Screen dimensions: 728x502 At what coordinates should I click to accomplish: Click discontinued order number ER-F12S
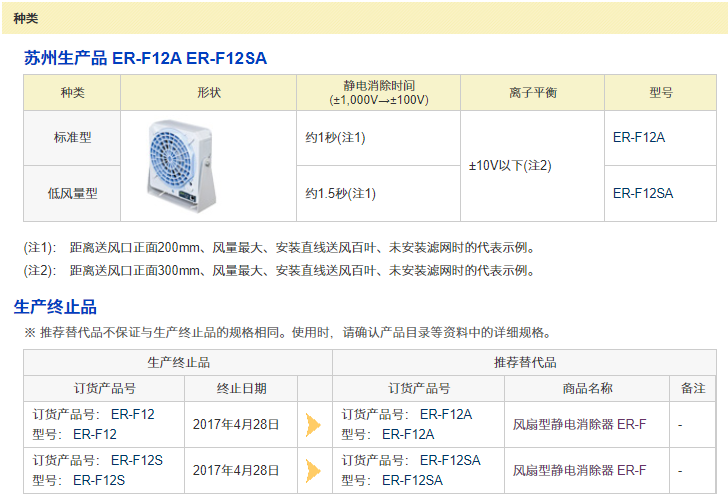pyautogui.click(x=137, y=460)
